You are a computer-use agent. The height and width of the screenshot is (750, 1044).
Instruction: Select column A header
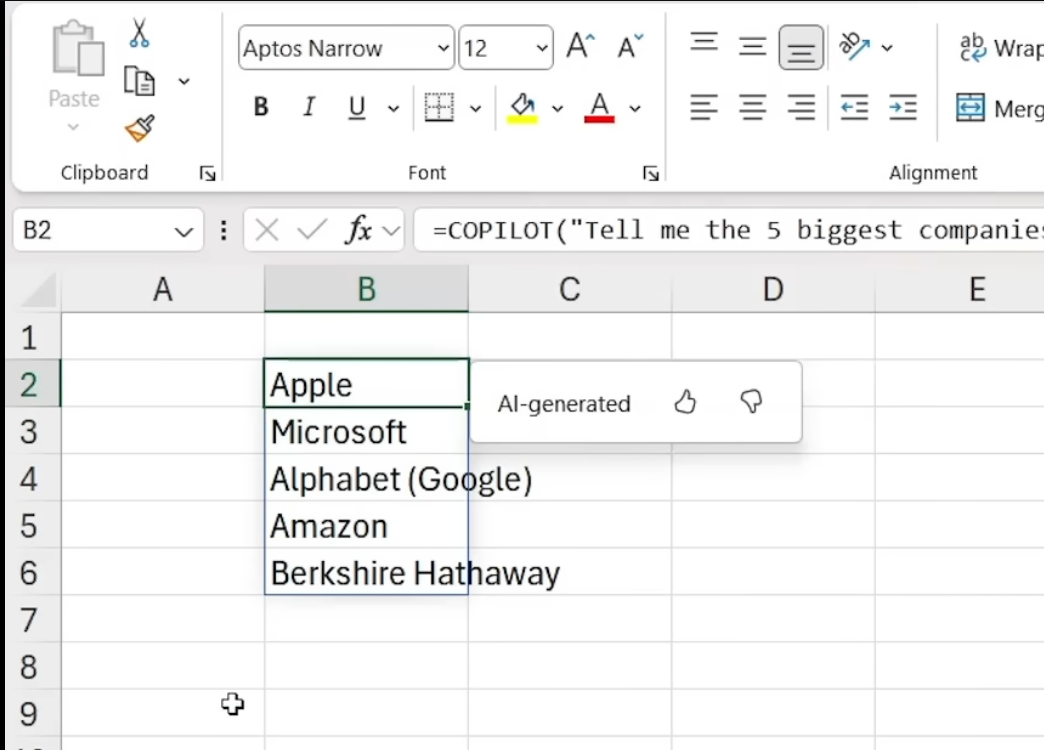click(x=162, y=289)
